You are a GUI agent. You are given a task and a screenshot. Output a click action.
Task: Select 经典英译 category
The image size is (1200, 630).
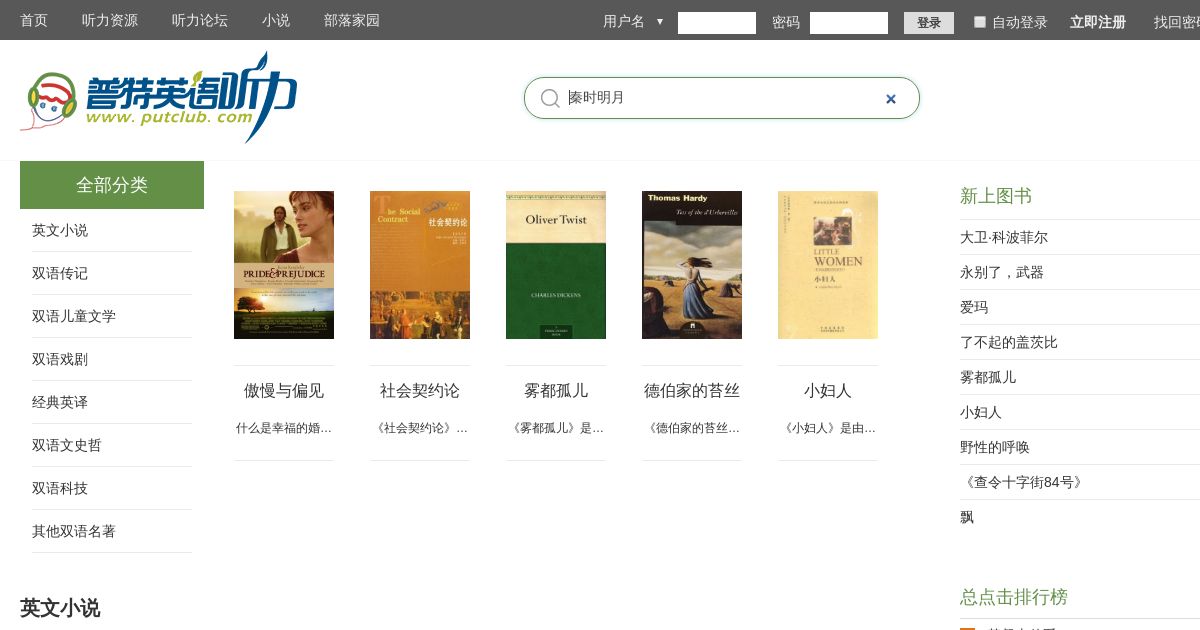(x=60, y=402)
